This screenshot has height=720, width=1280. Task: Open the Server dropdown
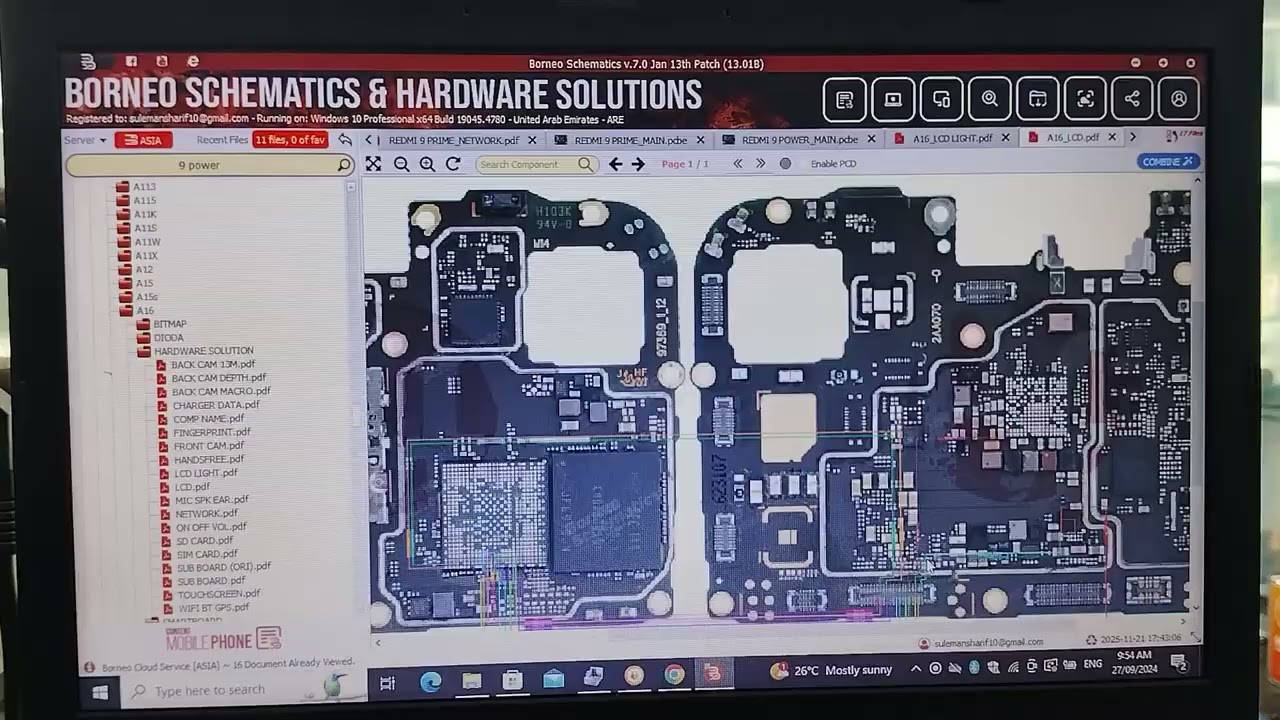[x=86, y=140]
